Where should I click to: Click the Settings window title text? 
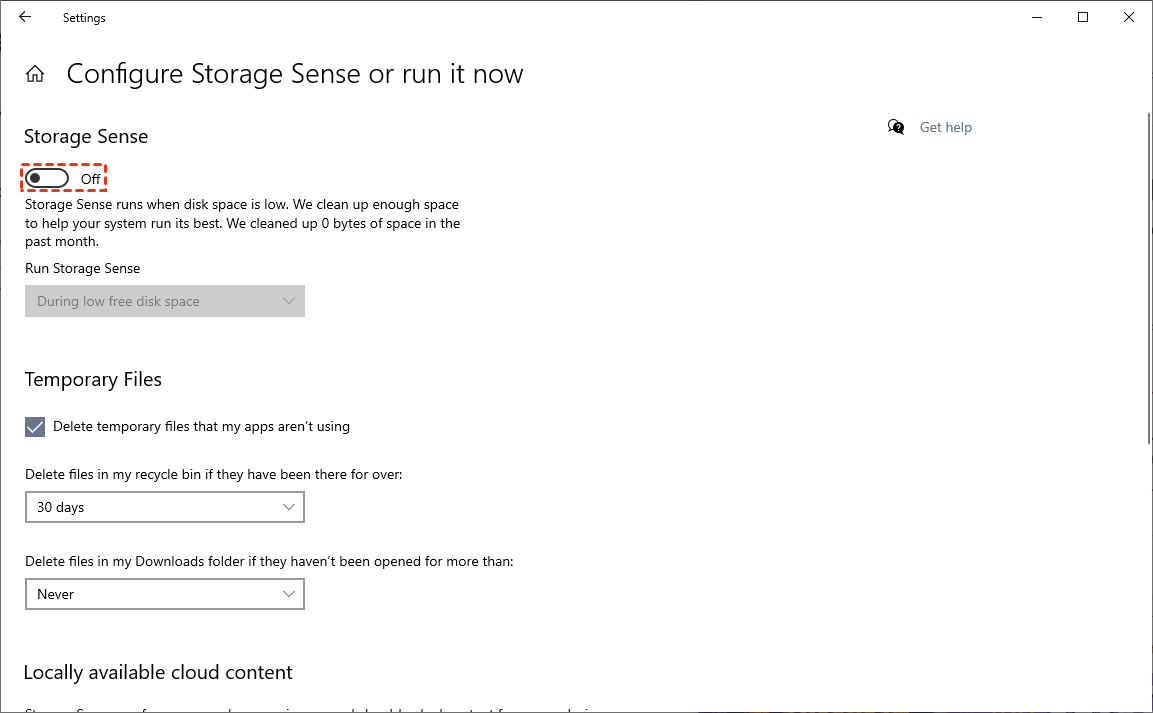(x=84, y=18)
